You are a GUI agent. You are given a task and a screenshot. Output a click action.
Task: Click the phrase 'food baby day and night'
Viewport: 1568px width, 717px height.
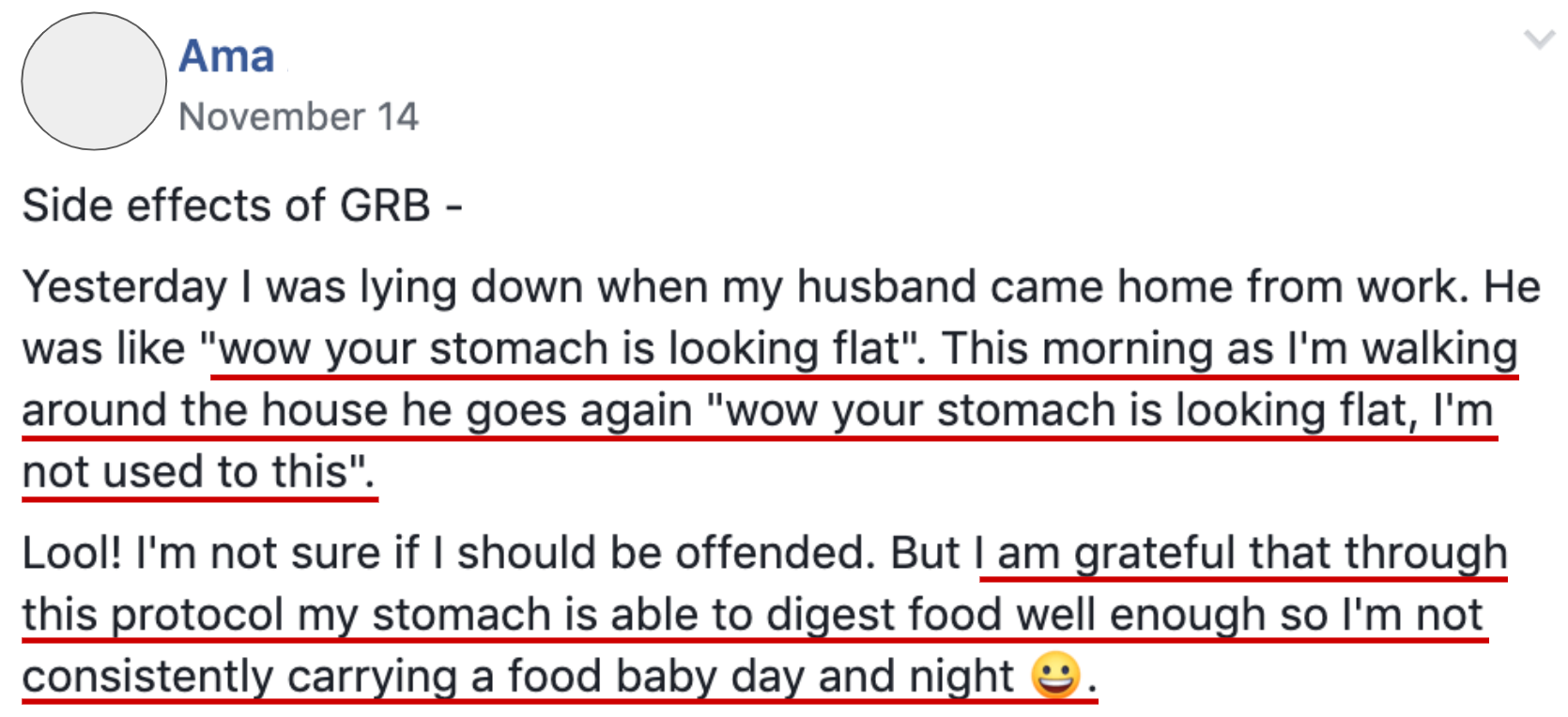[761, 676]
